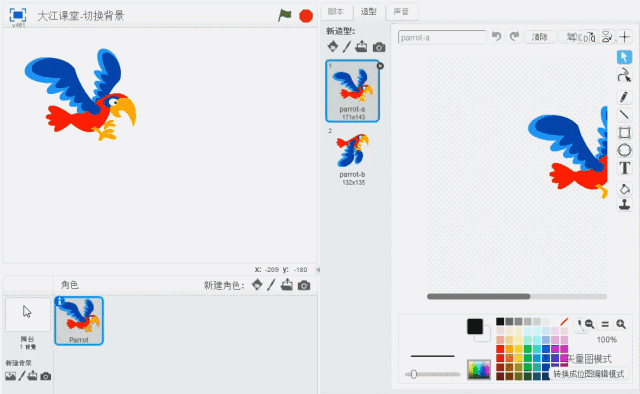Image resolution: width=640 pixels, height=394 pixels.
Task: Open the 造型 costumes tab
Action: (369, 11)
